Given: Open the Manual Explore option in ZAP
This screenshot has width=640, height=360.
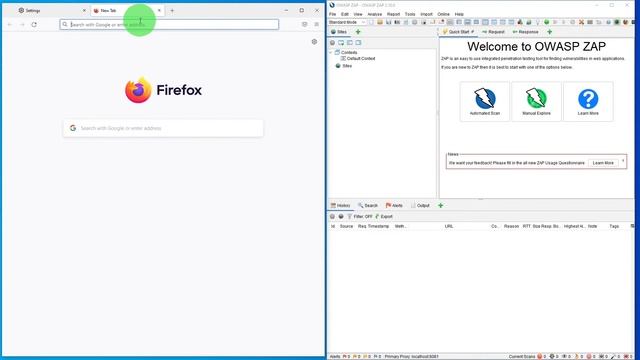Looking at the screenshot, I should (536, 101).
